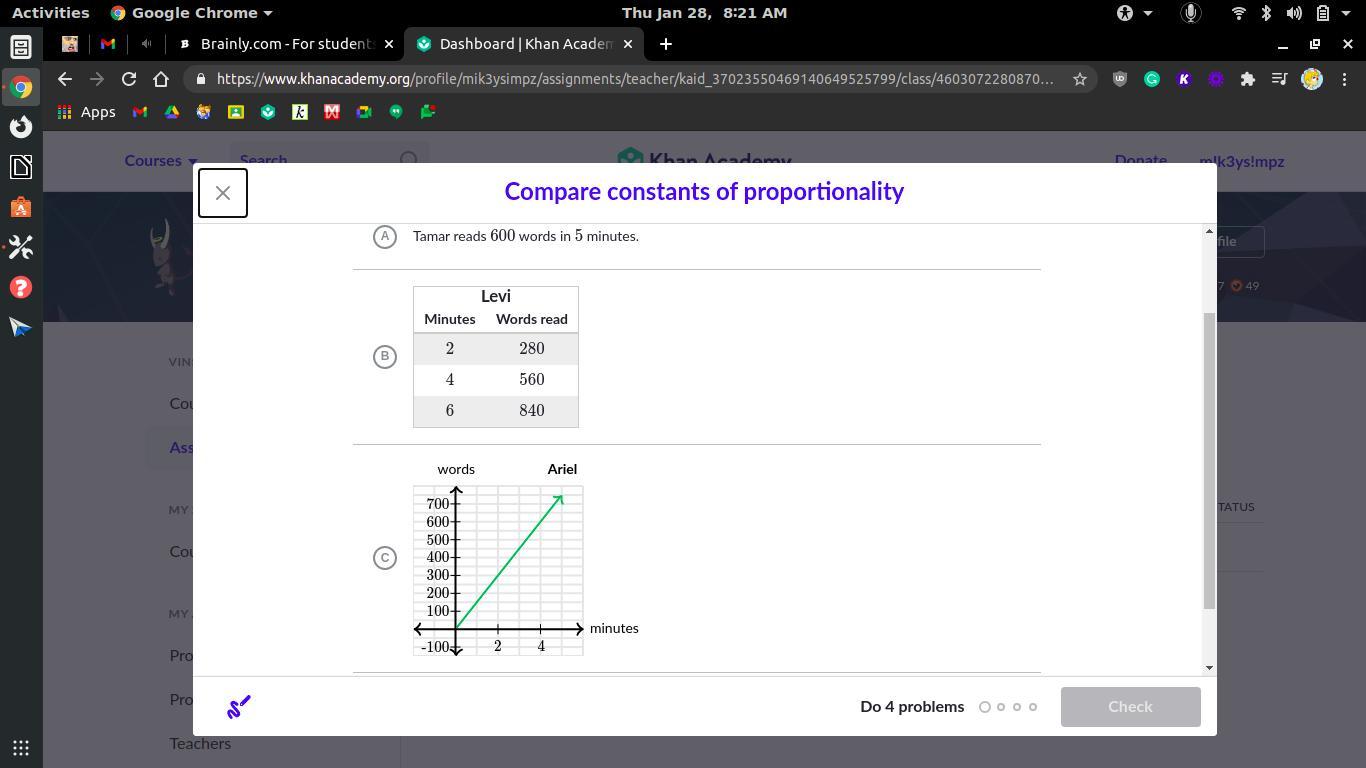
Task: Open the Chrome profile avatar menu
Action: coord(1312,79)
